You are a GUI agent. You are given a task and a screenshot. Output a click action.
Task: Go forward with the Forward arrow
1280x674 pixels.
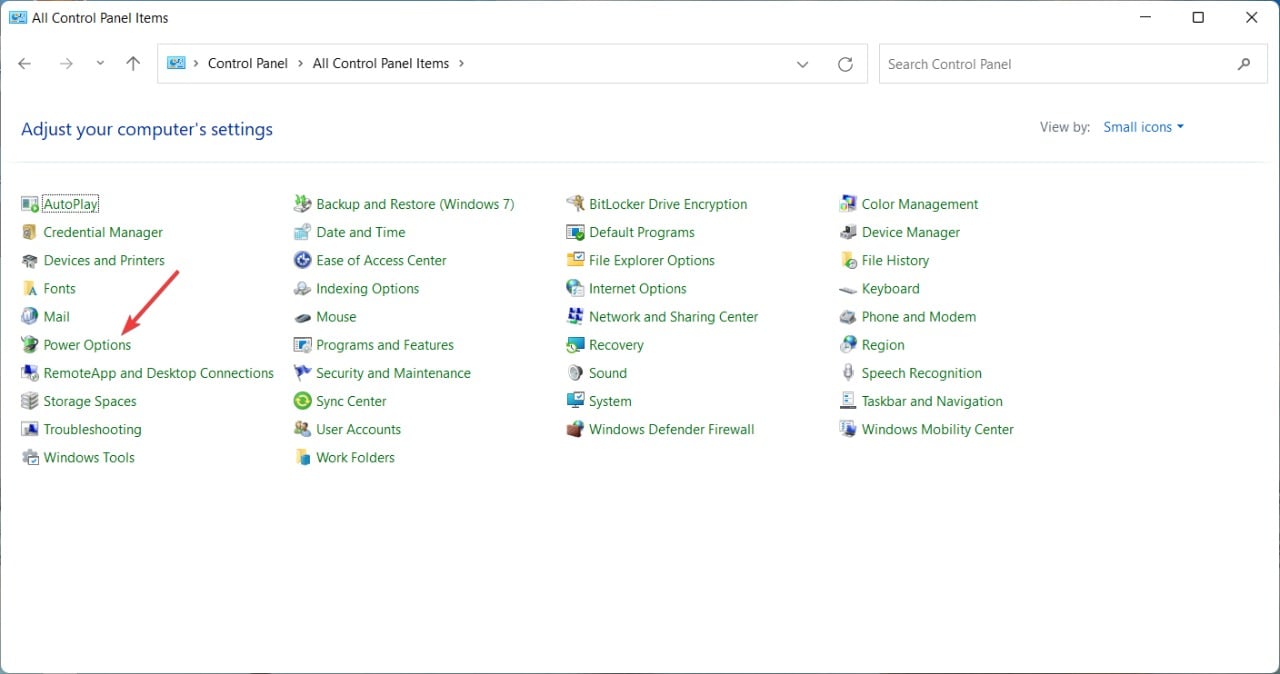[x=66, y=64]
